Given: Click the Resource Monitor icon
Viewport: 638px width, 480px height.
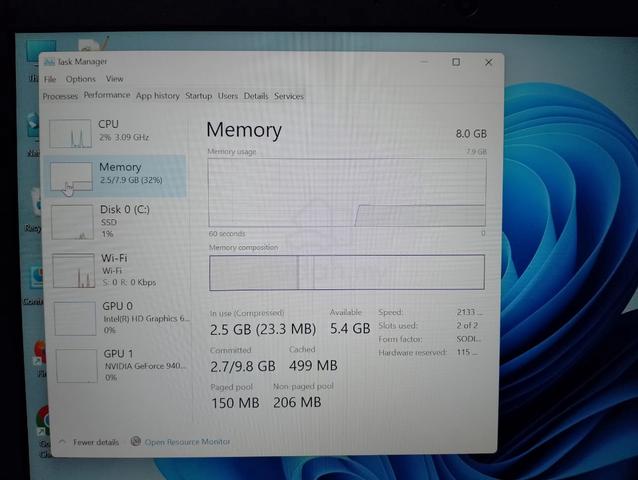Looking at the screenshot, I should tap(136, 441).
